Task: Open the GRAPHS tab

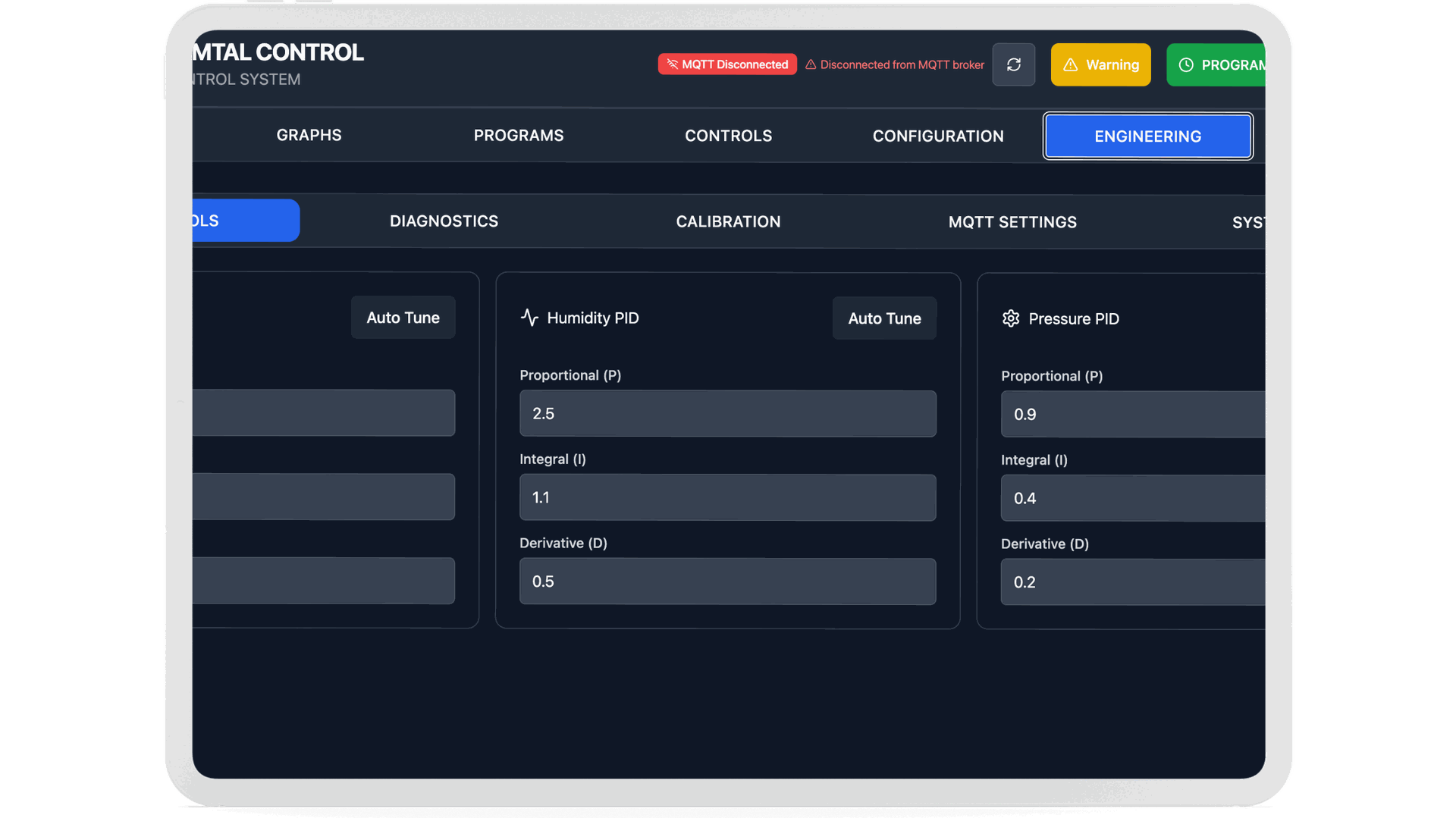Action: 309,135
